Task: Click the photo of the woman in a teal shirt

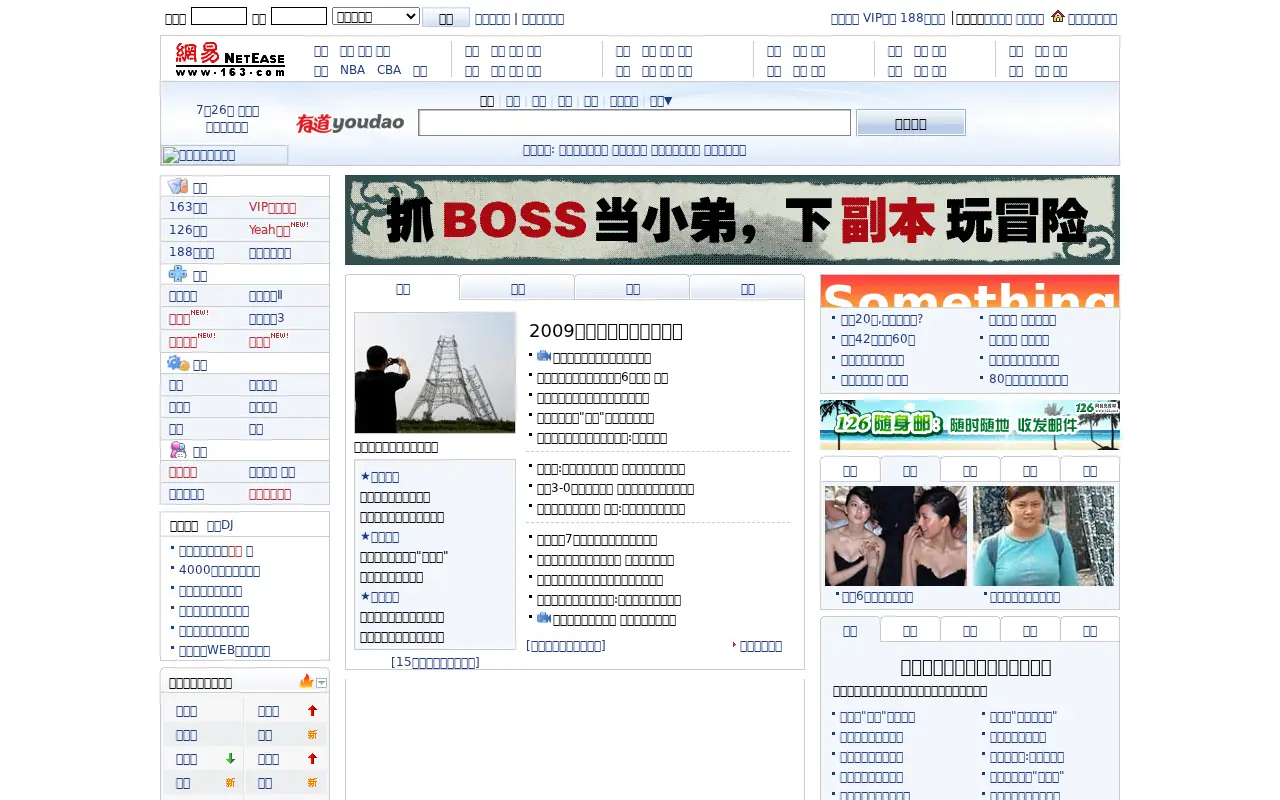Action: 1043,536
